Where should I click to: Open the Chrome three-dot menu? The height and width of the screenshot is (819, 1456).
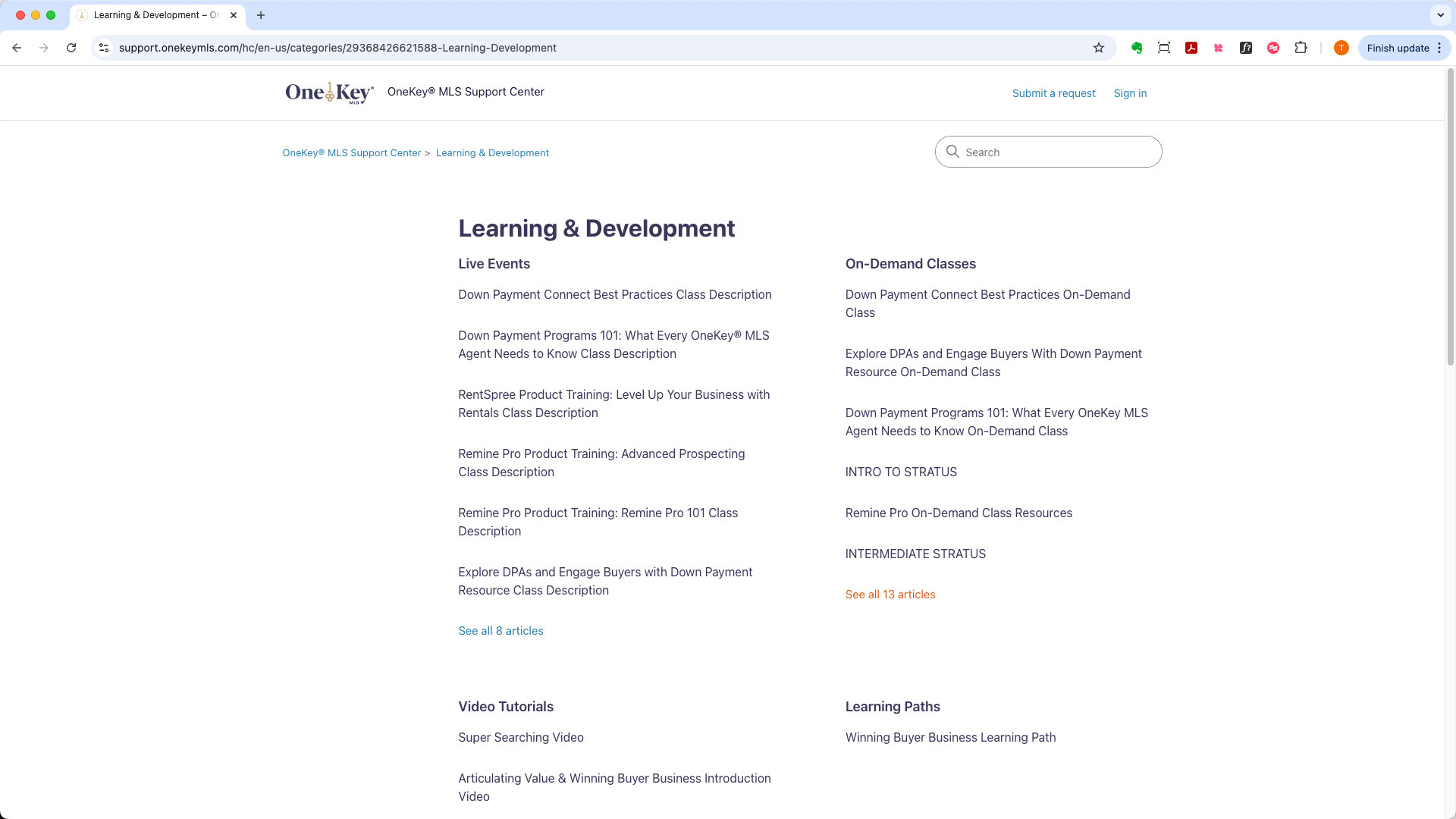click(x=1439, y=48)
